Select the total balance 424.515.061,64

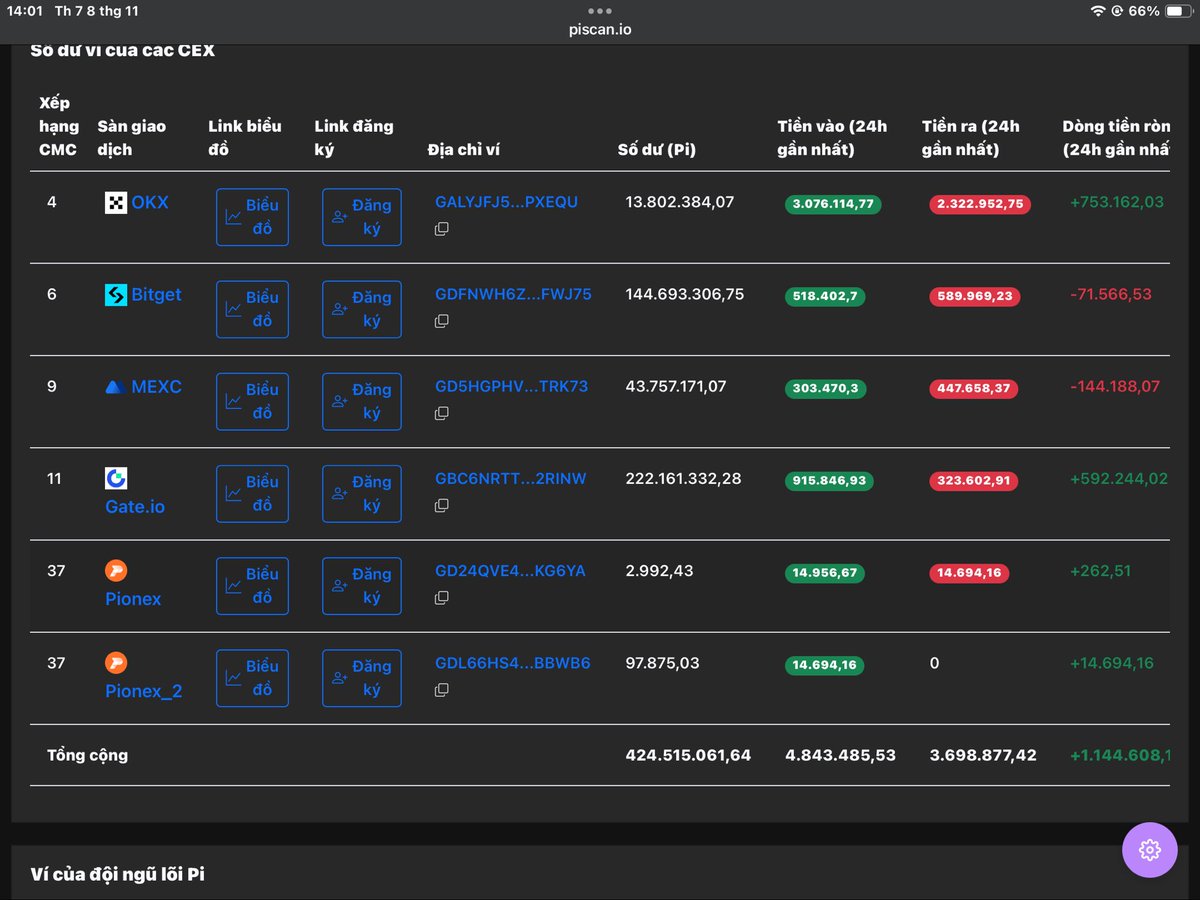(x=688, y=755)
